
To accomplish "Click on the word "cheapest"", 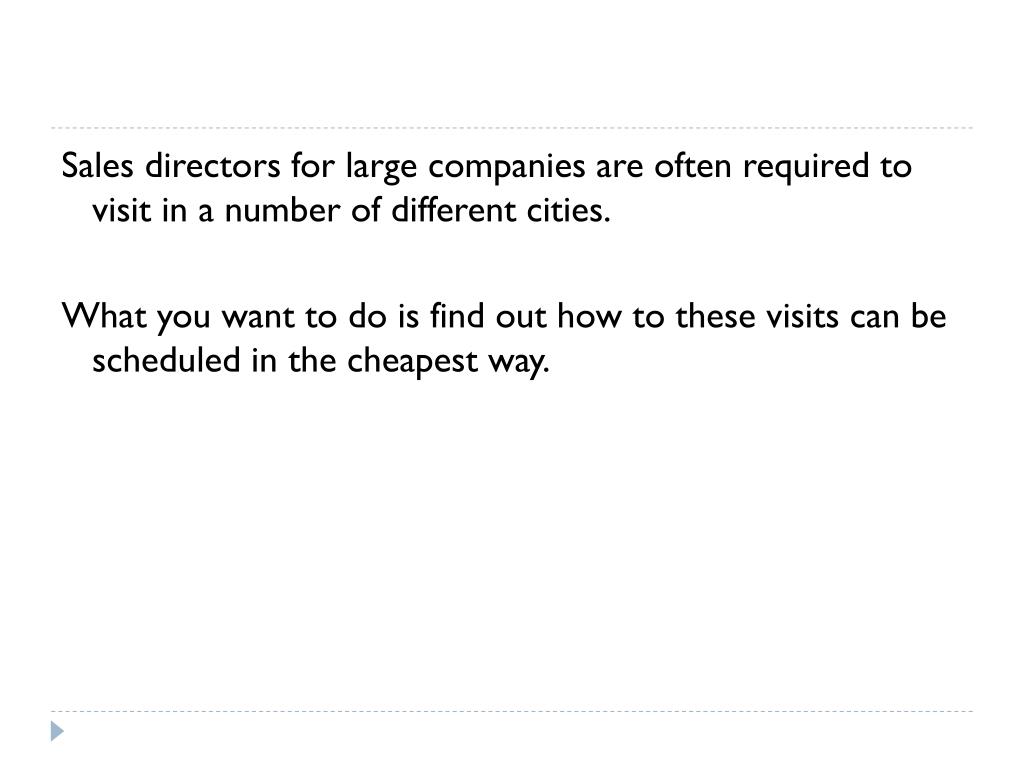I will click(412, 362).
